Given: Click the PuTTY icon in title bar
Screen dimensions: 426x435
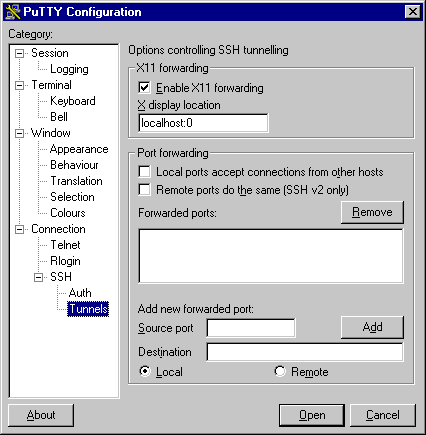Looking at the screenshot, I should pos(13,12).
